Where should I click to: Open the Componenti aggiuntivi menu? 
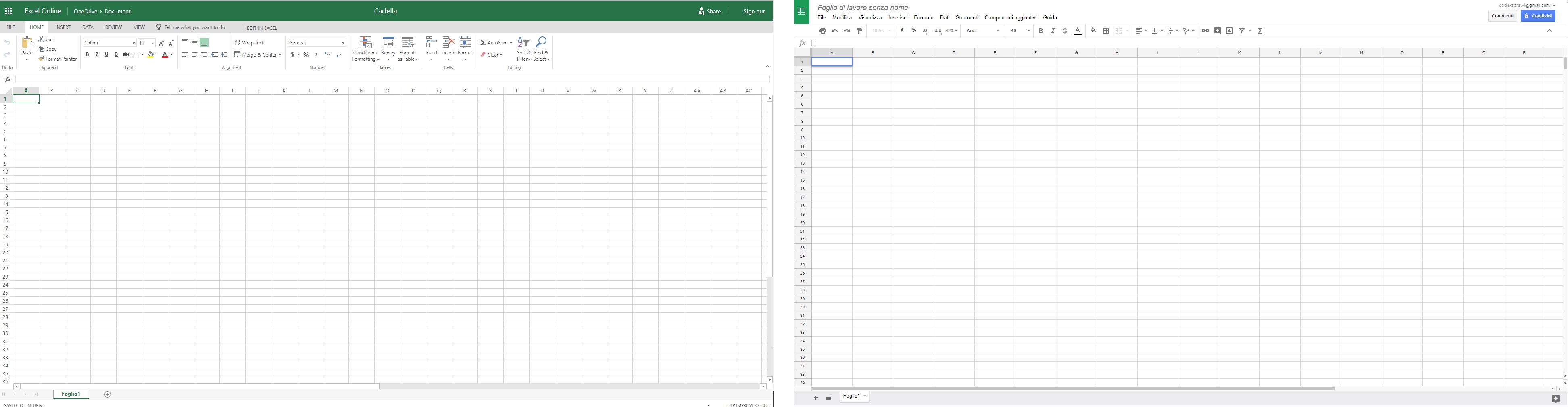(1010, 18)
